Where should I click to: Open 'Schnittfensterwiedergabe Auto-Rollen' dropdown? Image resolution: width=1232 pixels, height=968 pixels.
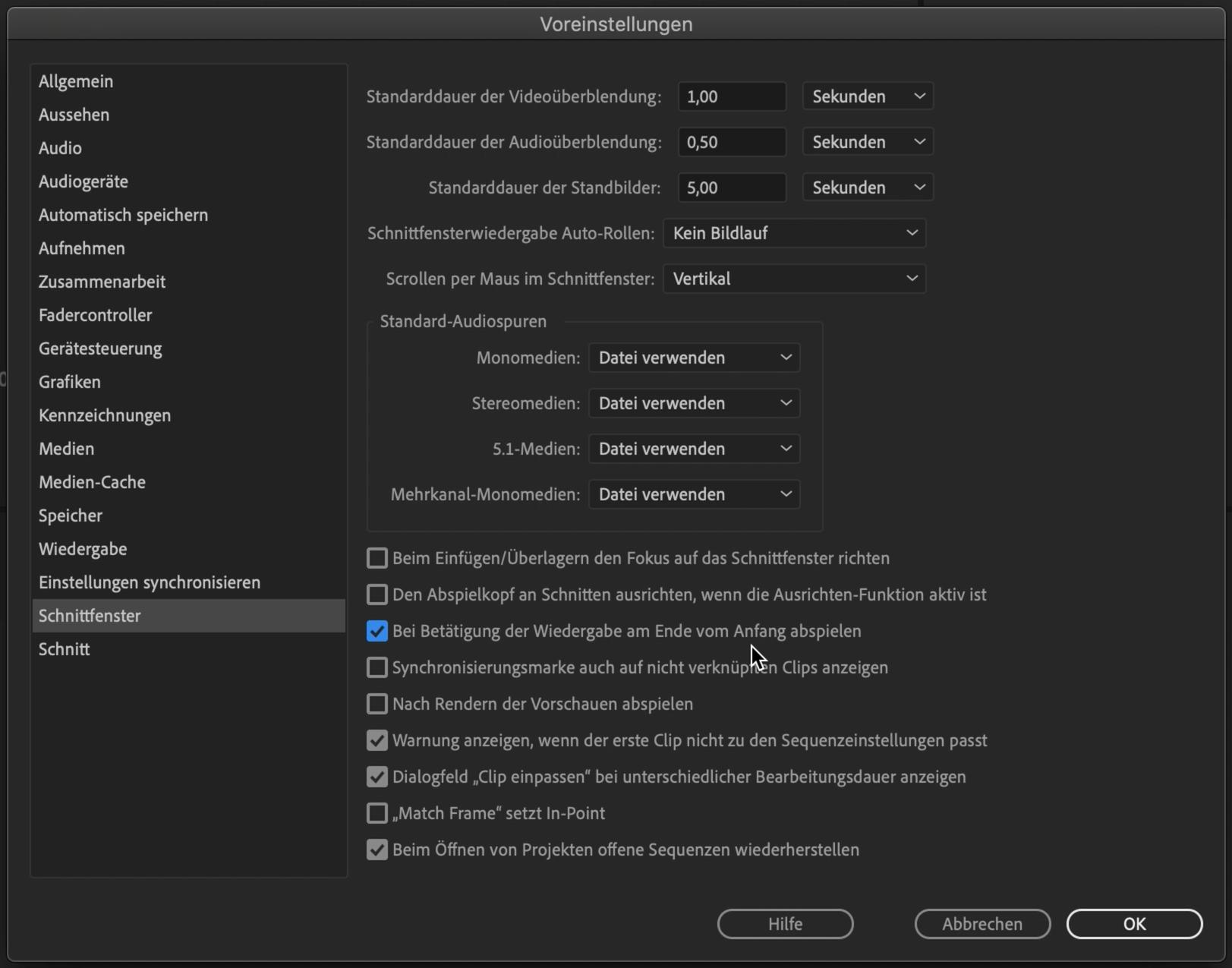point(794,233)
